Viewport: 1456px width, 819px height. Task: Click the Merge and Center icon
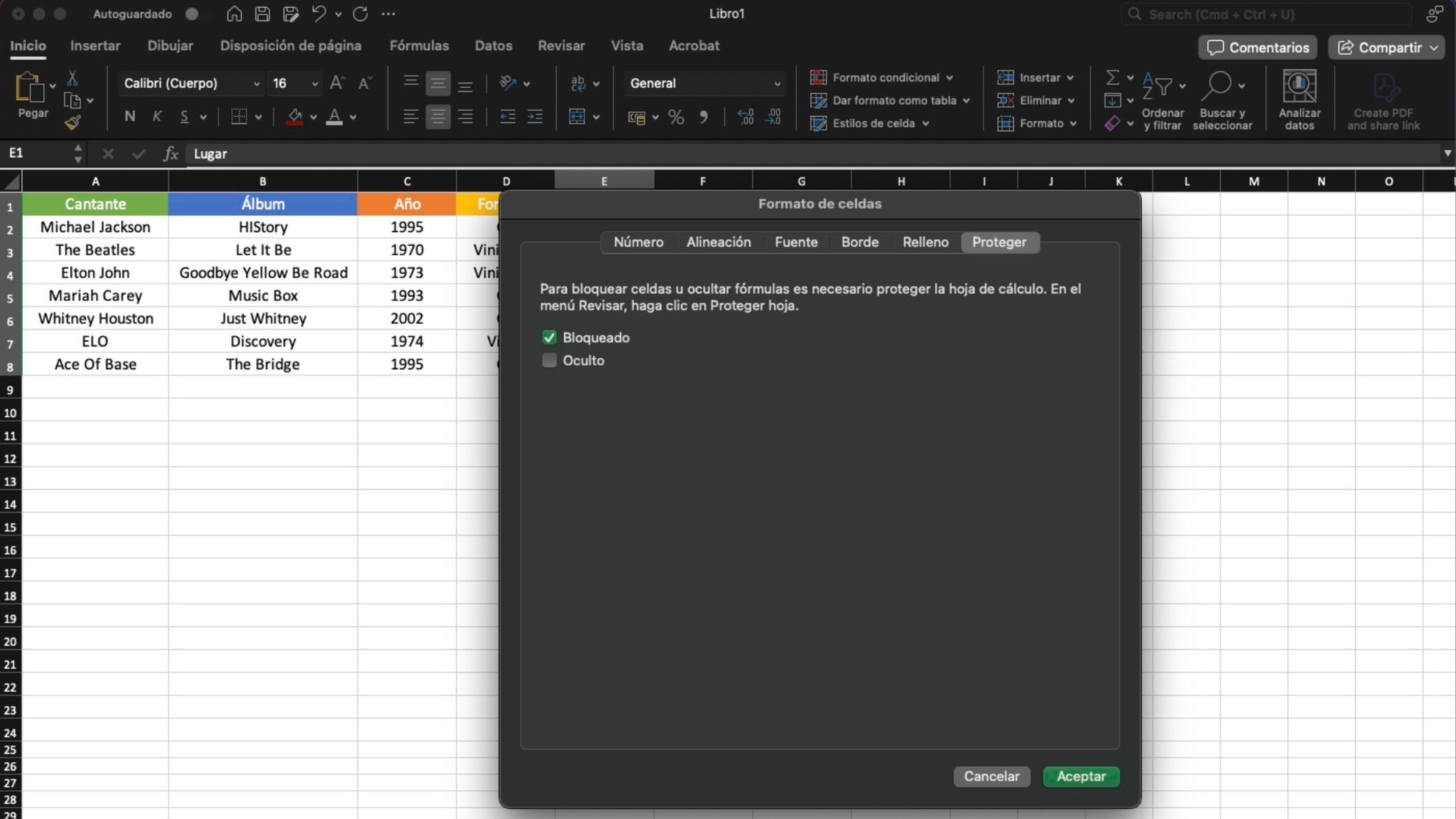click(x=577, y=116)
